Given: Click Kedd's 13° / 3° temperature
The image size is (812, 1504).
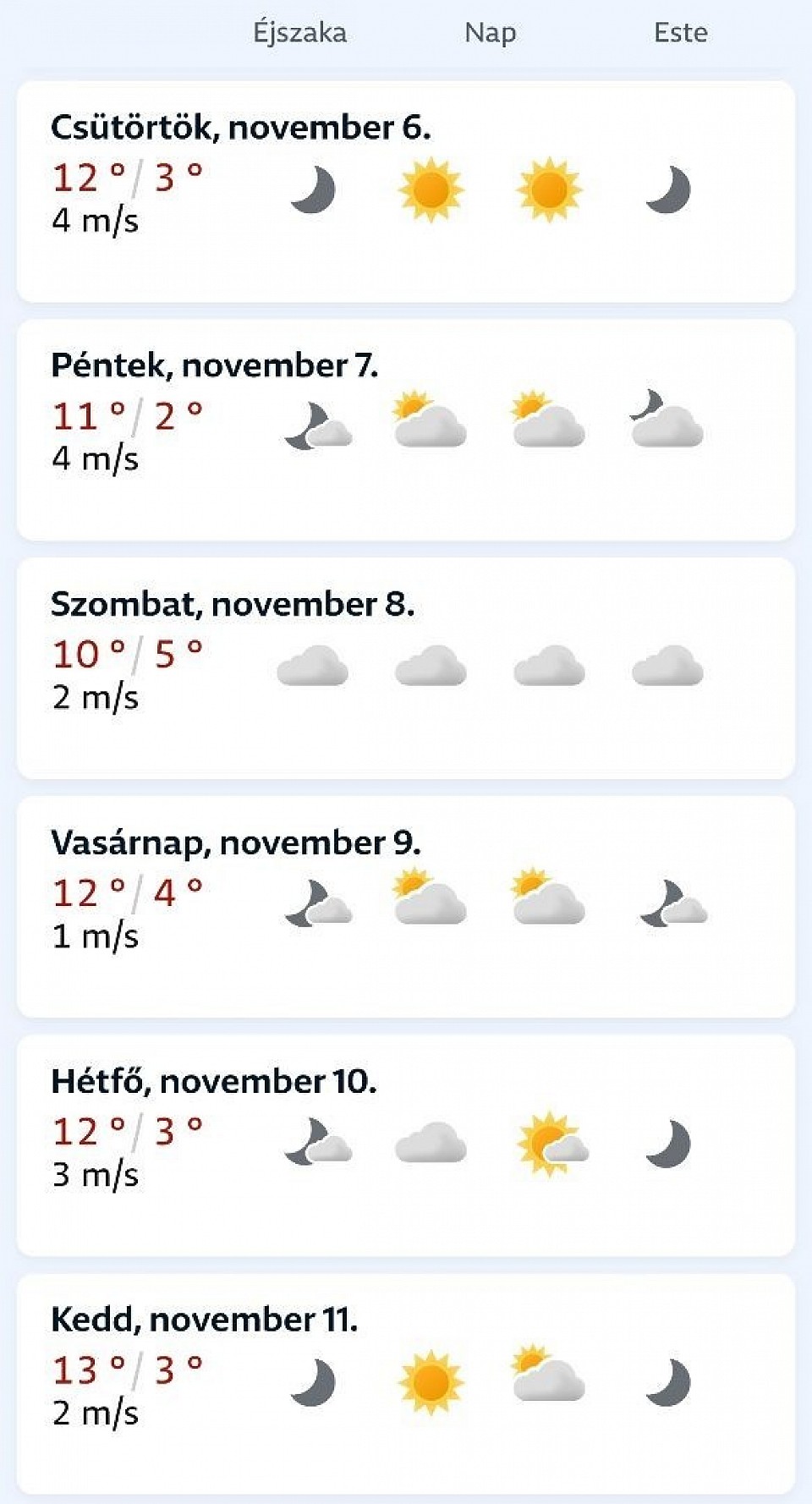Looking at the screenshot, I should click(x=127, y=1370).
